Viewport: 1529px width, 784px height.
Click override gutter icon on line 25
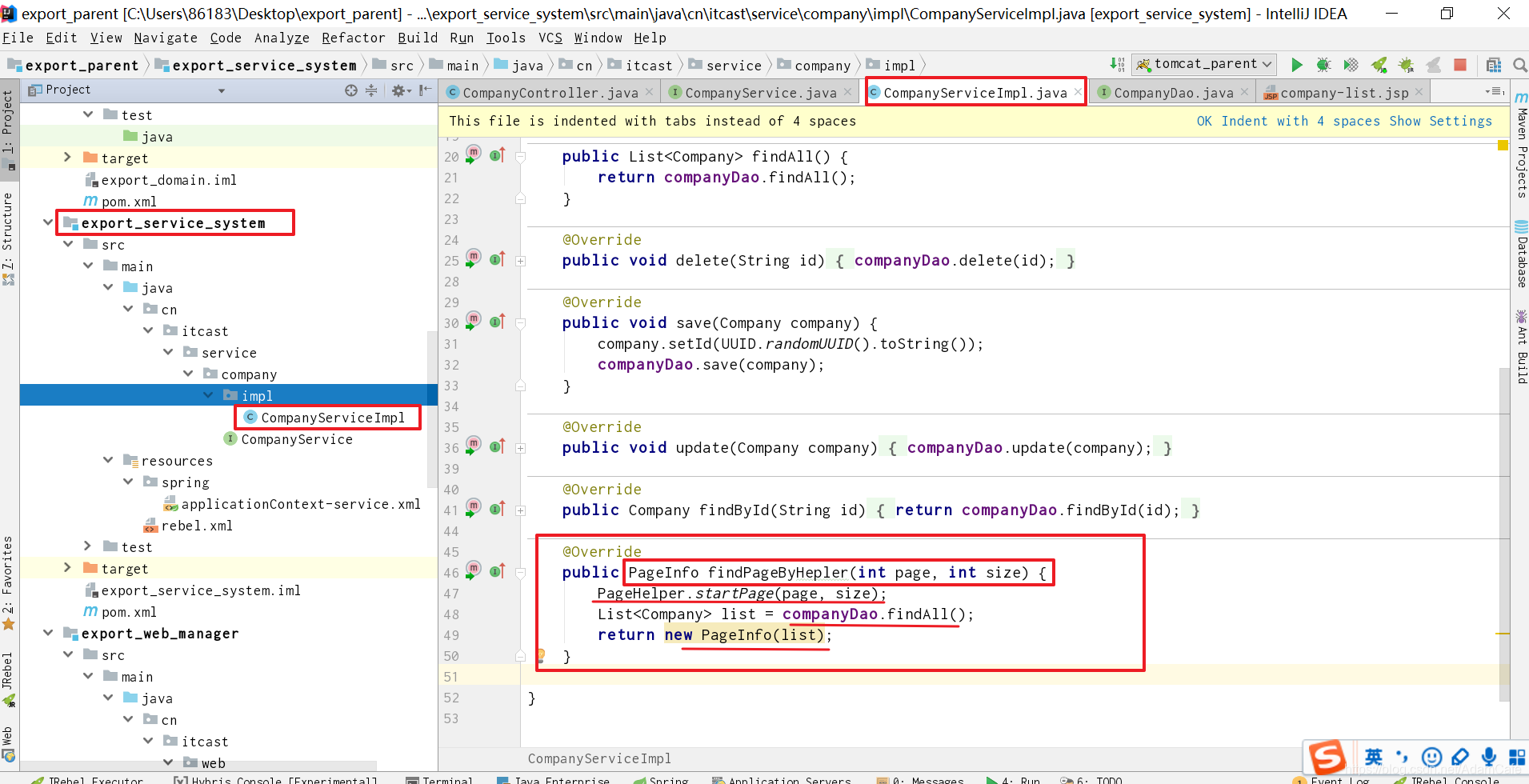498,259
